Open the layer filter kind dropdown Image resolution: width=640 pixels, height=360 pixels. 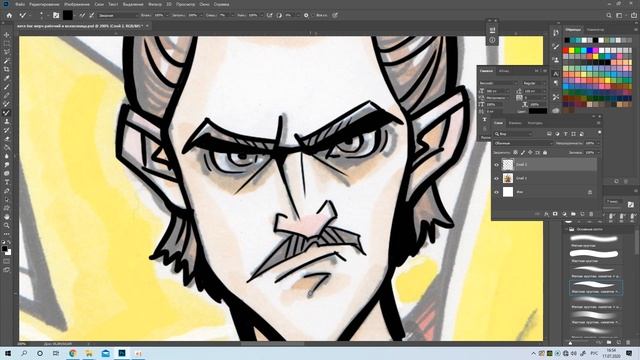point(513,134)
